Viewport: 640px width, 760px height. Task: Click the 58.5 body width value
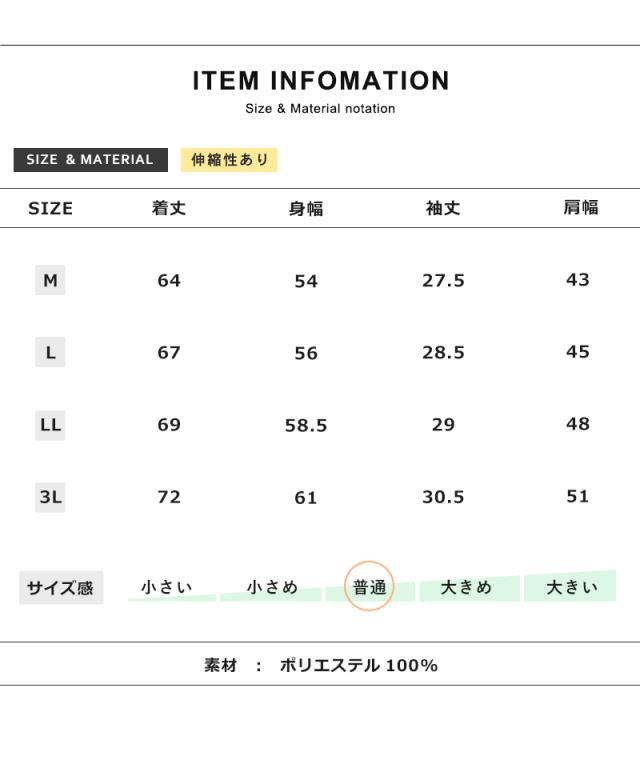coord(306,426)
